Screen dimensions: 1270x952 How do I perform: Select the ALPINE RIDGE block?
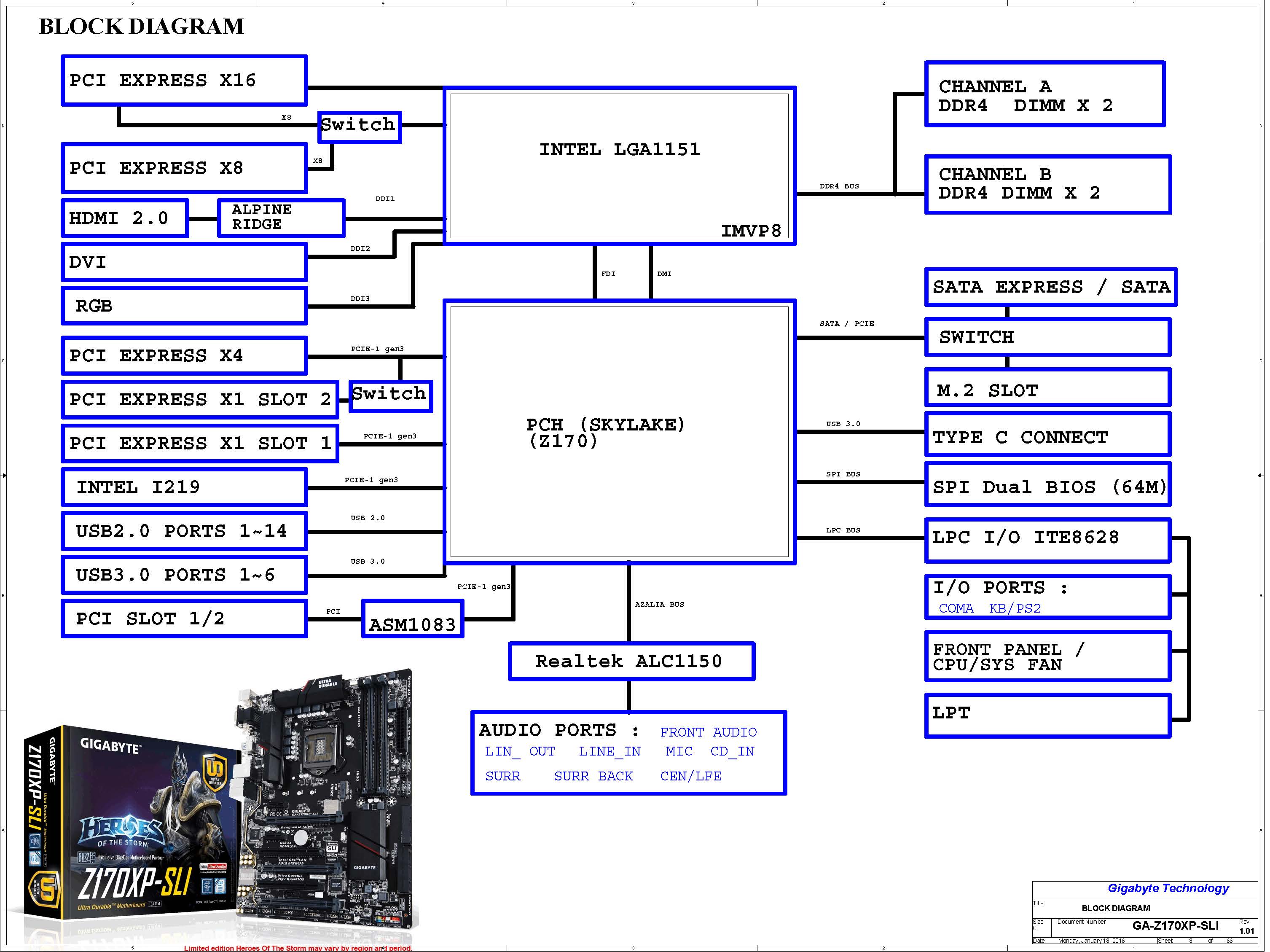tap(281, 218)
